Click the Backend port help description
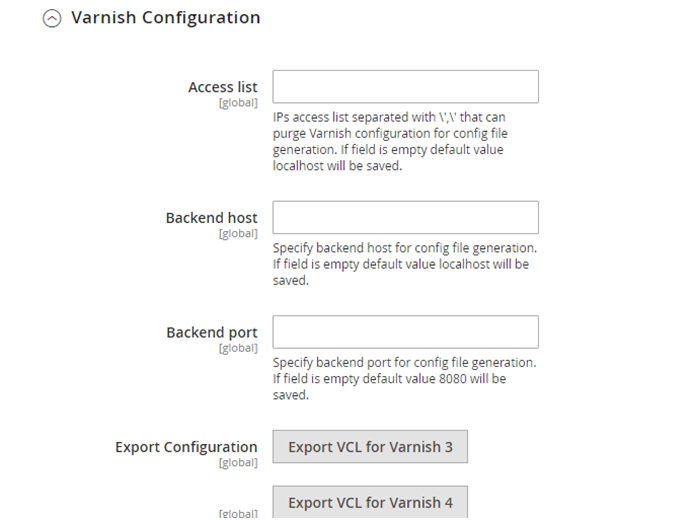694x520 pixels. tap(403, 379)
